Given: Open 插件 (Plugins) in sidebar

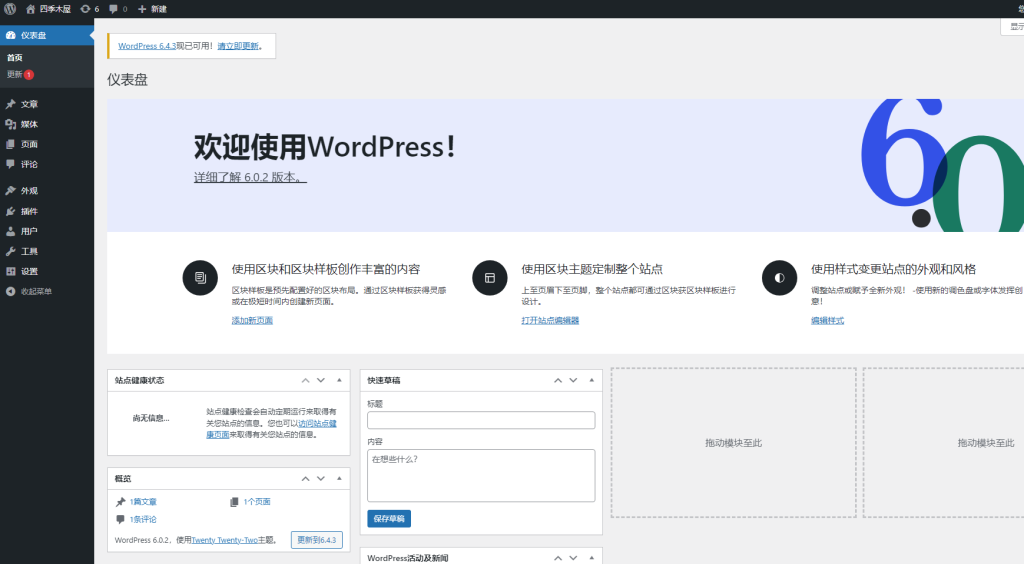Looking at the screenshot, I should (29, 211).
